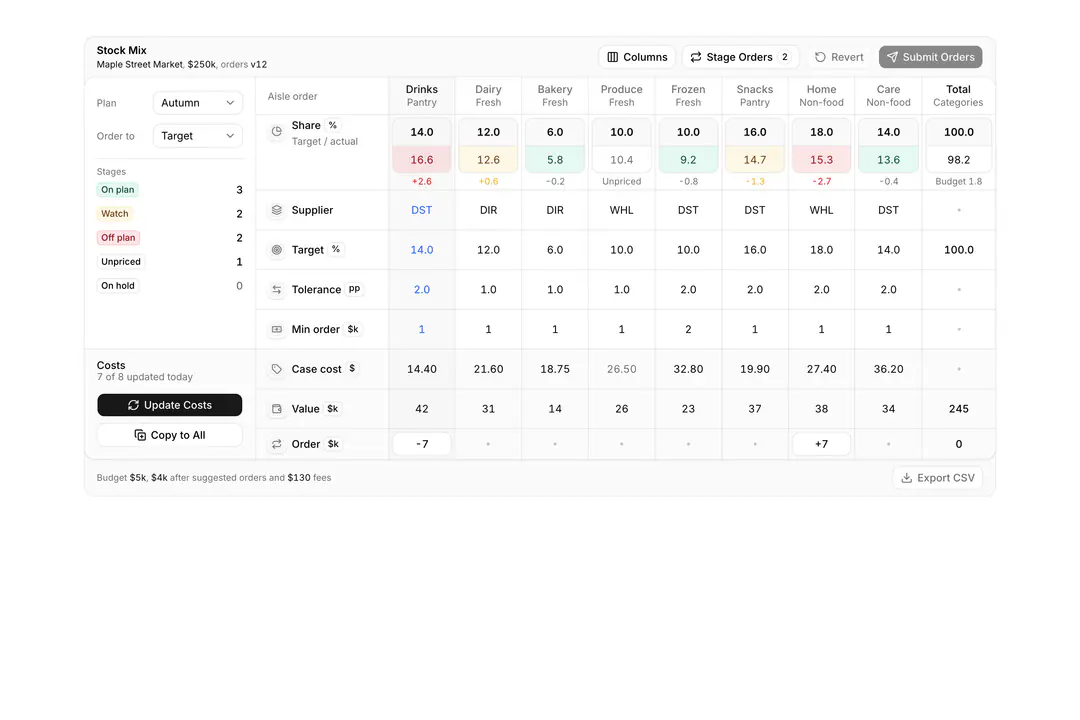The width and height of the screenshot is (1080, 720).
Task: Click the Aisle order label
Action: [293, 96]
